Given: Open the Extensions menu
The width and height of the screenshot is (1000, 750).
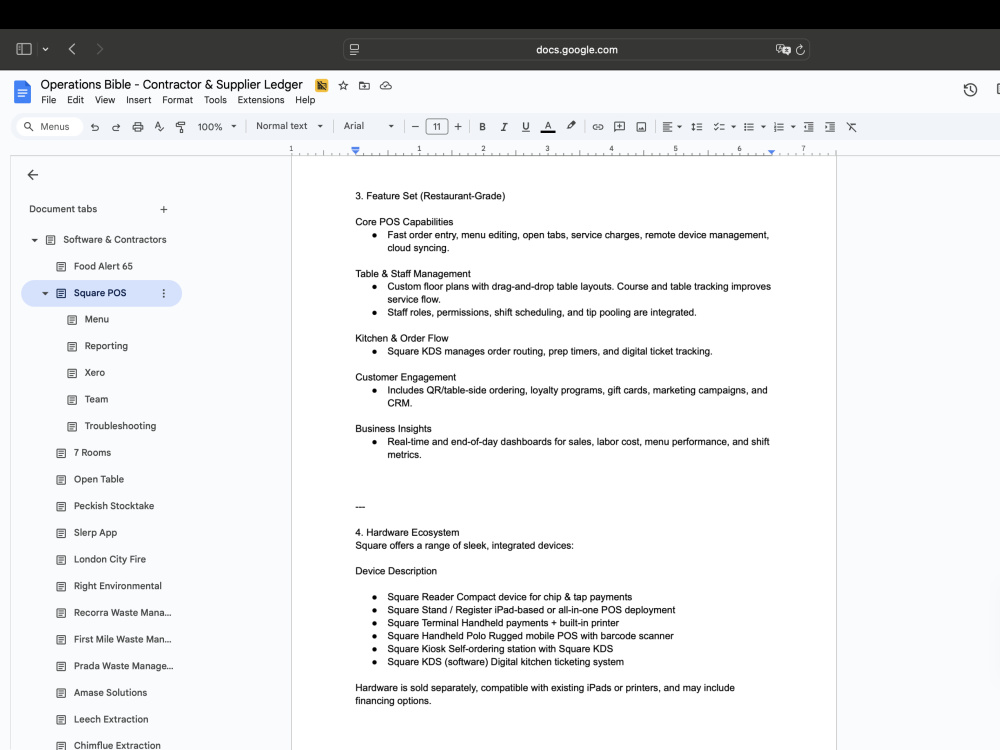Looking at the screenshot, I should pos(261,100).
